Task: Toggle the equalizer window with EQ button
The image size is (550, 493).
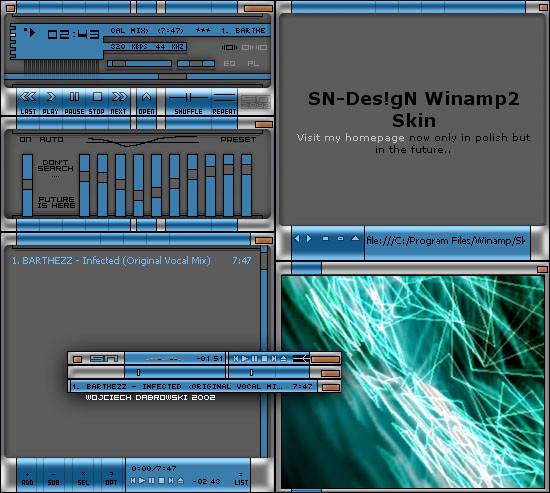Action: (229, 64)
